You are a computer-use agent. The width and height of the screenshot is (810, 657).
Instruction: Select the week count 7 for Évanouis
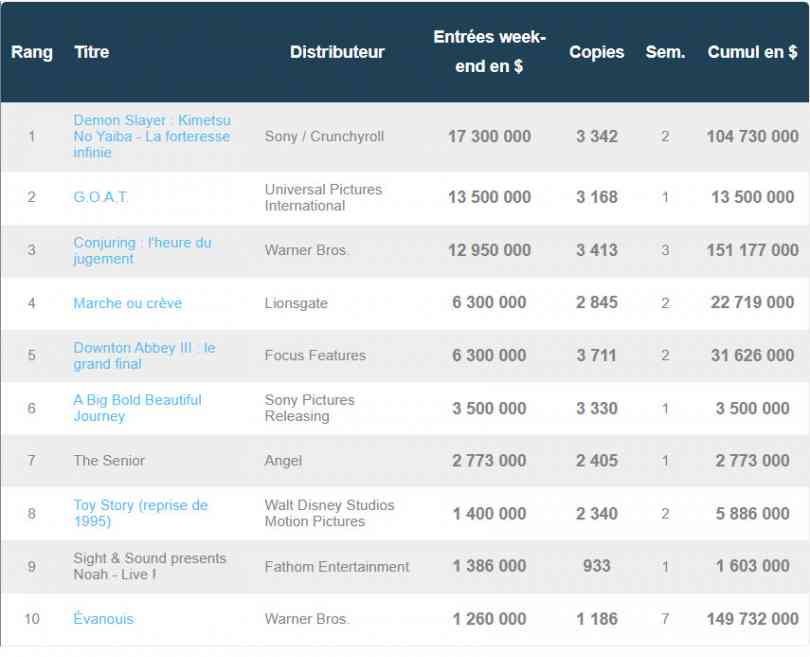tap(665, 619)
